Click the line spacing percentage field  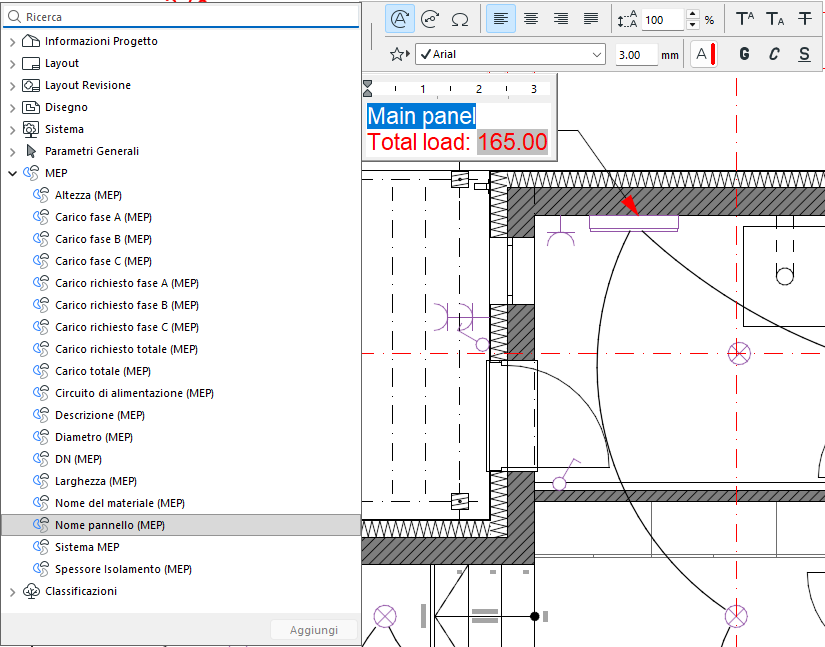(662, 20)
